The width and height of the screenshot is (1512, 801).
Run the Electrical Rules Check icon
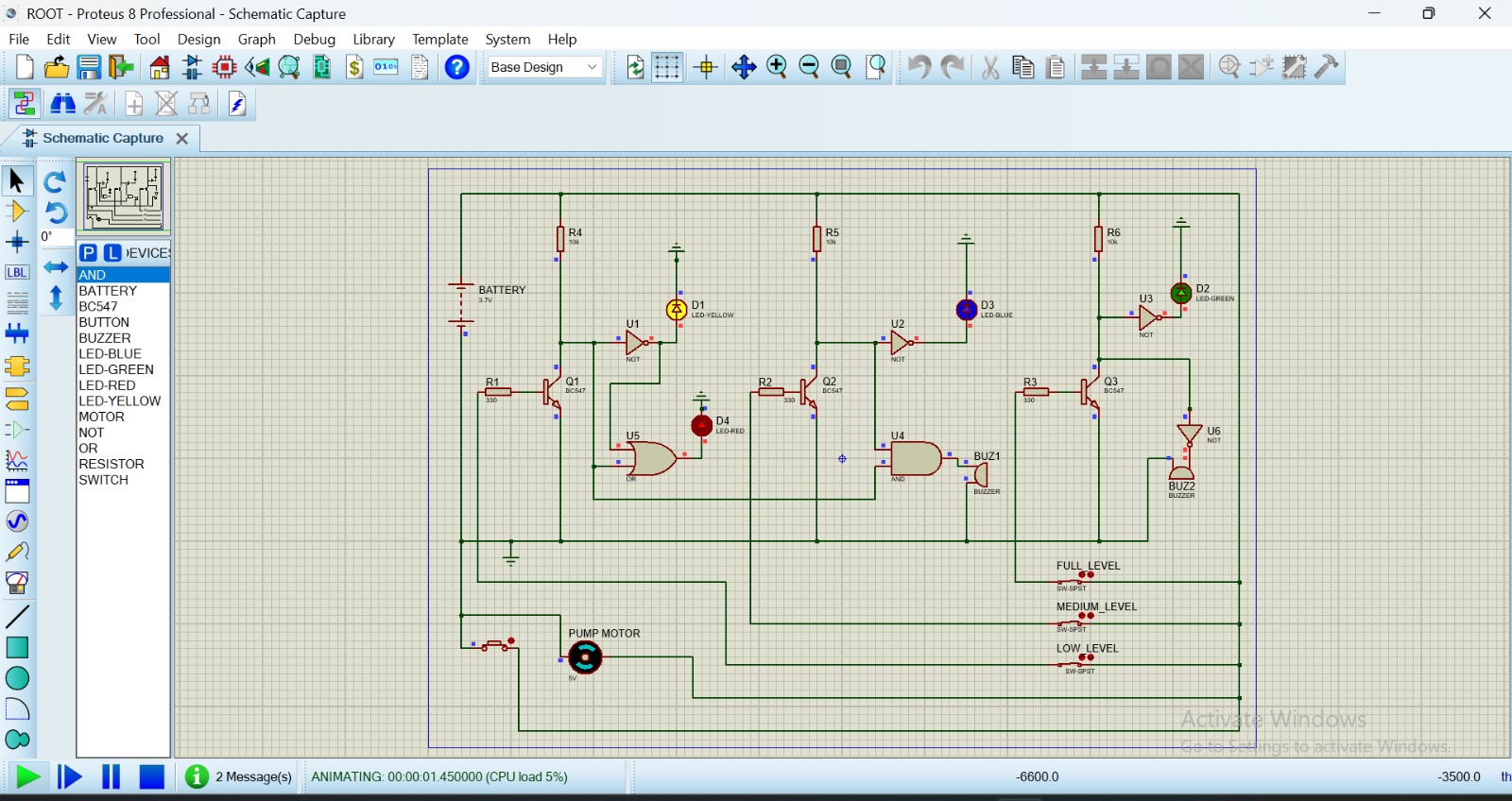tap(237, 103)
